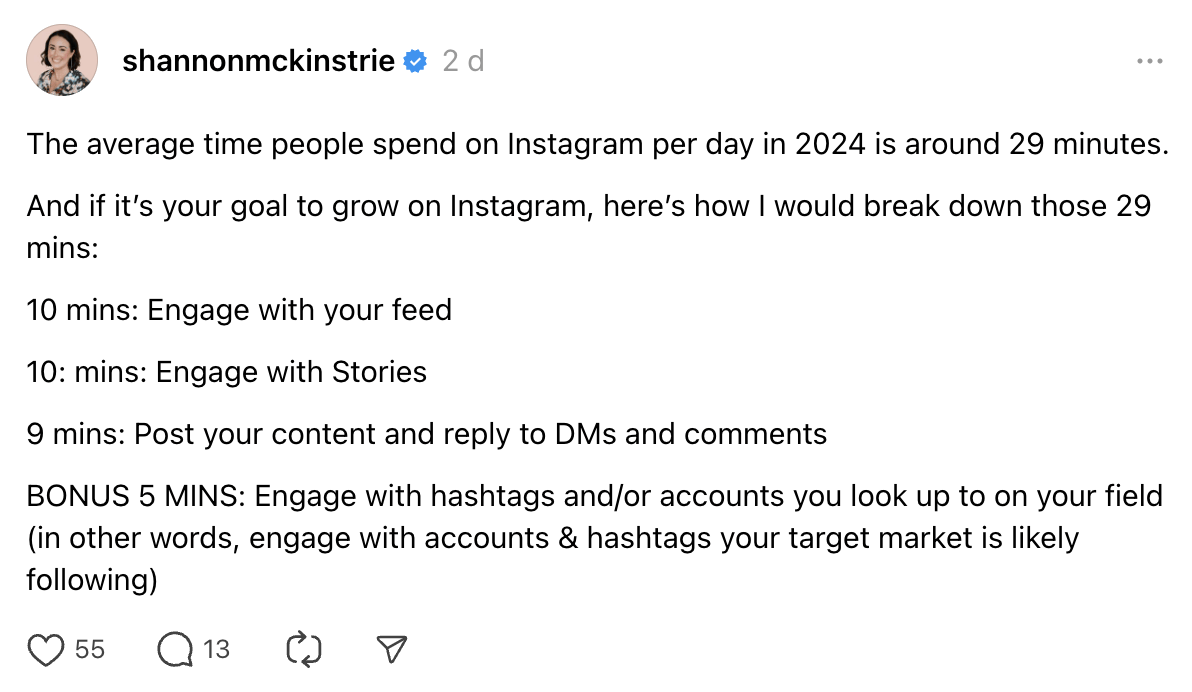Screen dimensions: 1192x692
Task: Toggle like on shannonmckinstrie's post
Action: pos(47,648)
